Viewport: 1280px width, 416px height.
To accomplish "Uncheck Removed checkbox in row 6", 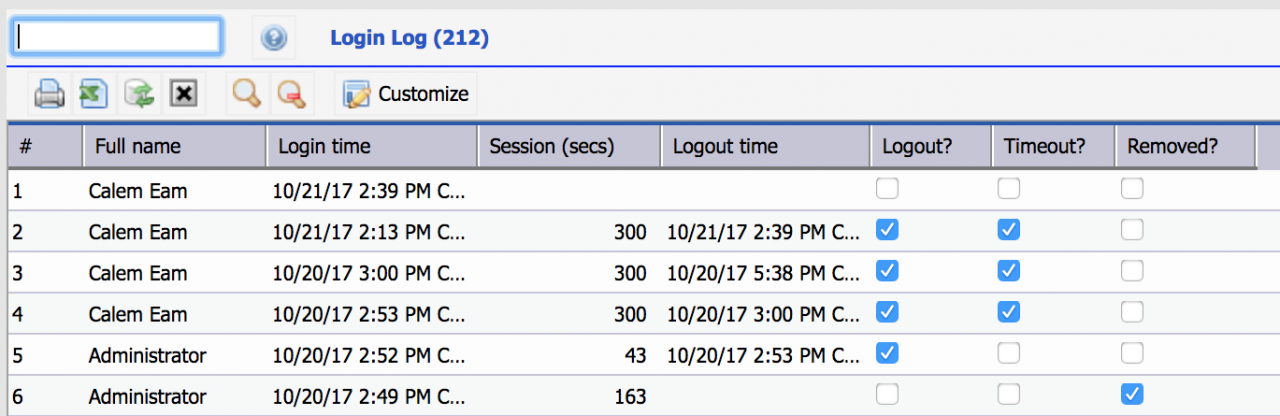I will click(1132, 394).
